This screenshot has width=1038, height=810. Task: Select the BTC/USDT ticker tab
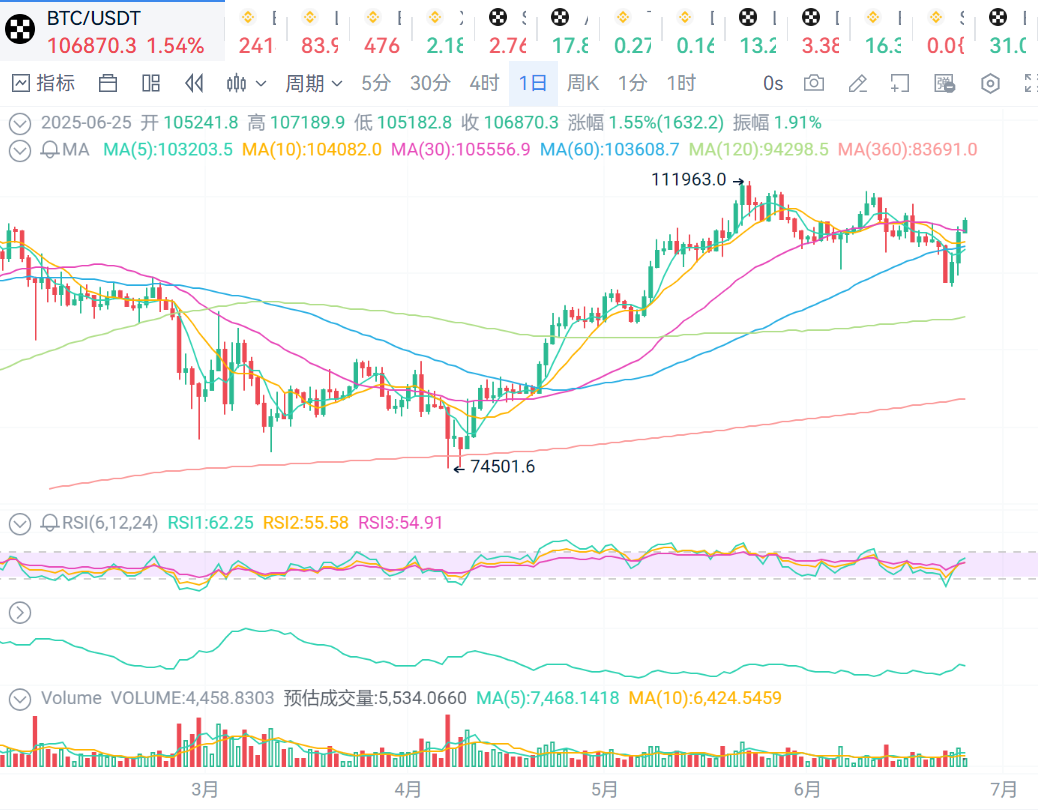point(113,30)
